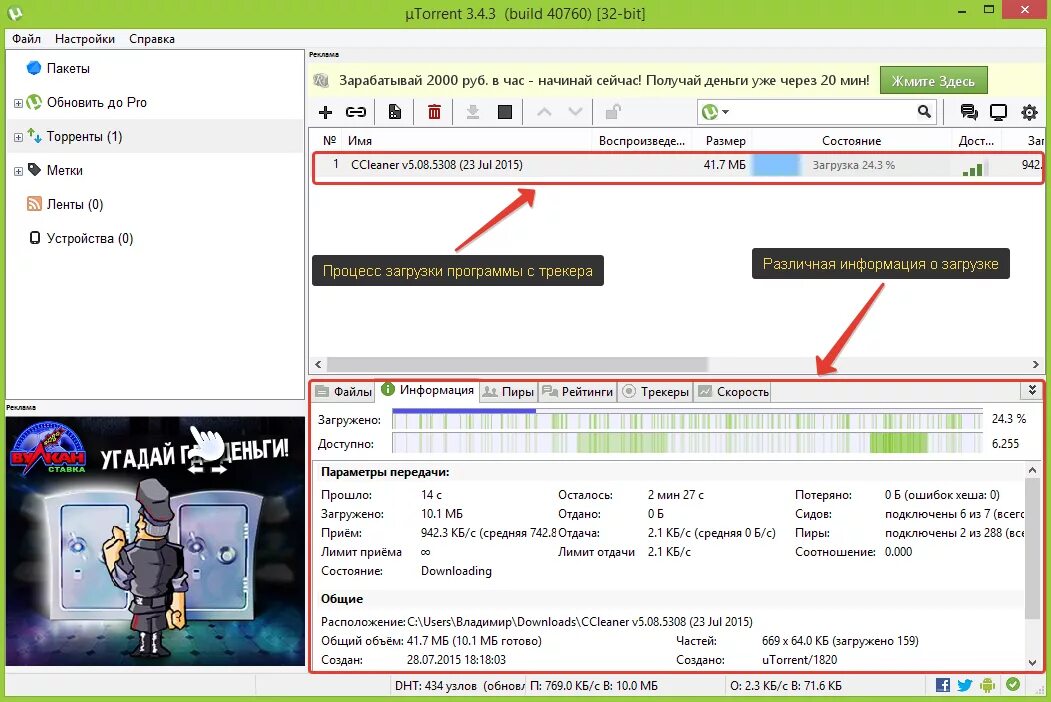This screenshot has height=702, width=1051.
Task: Expand the Обновить до Pro node
Action: coord(18,103)
